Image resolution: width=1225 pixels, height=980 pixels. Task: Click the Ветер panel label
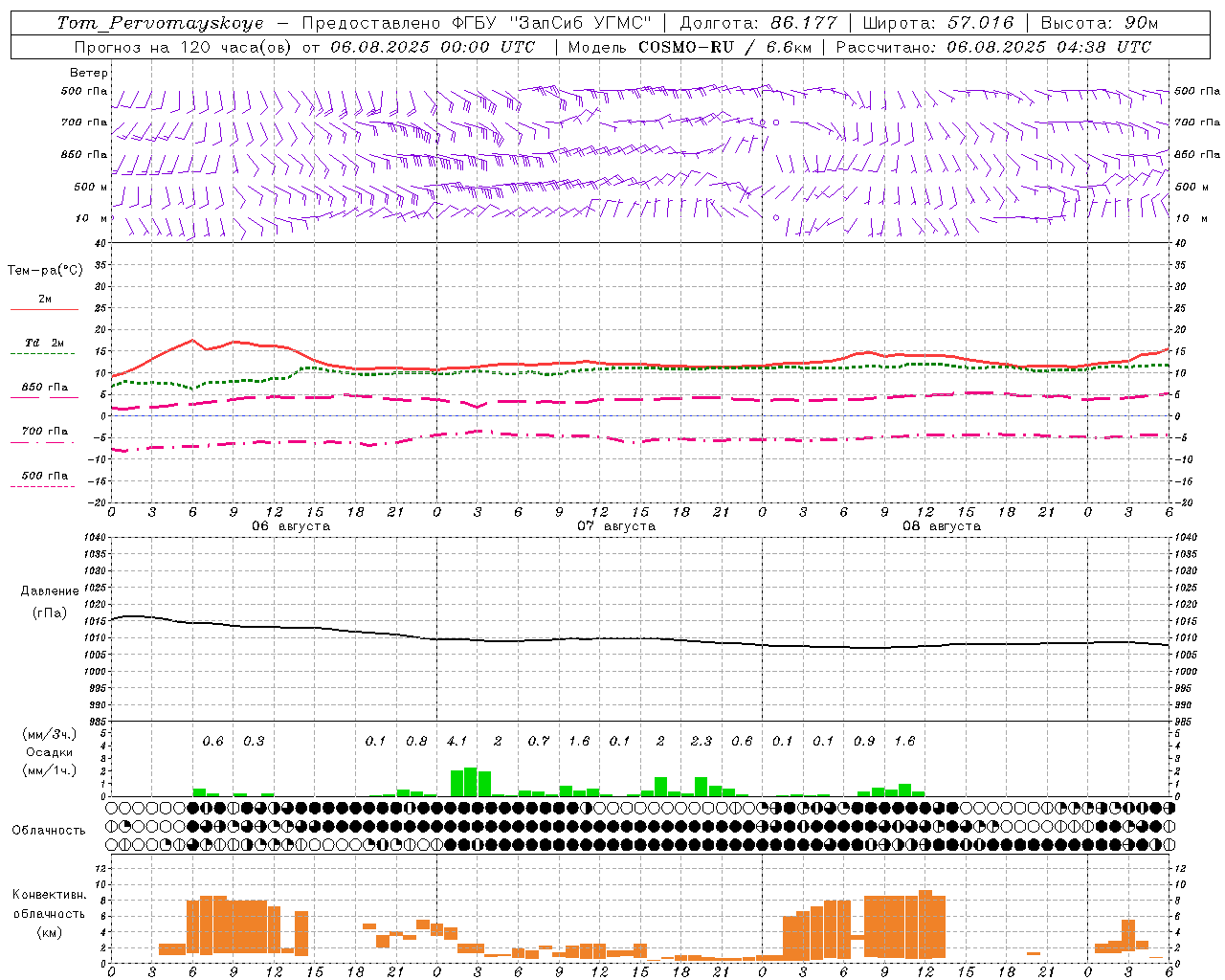(x=89, y=73)
